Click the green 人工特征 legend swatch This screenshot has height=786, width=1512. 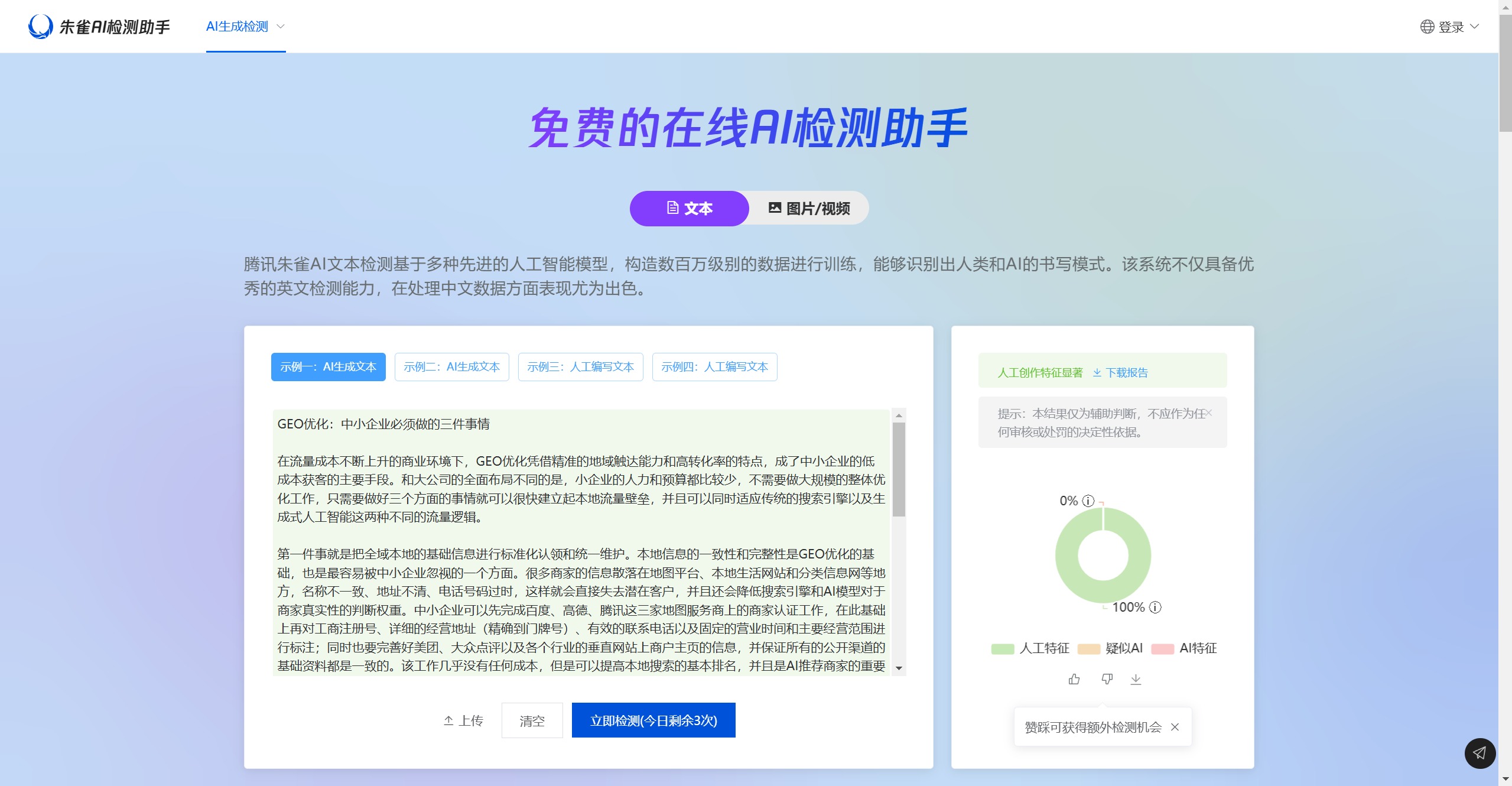[x=1002, y=648]
